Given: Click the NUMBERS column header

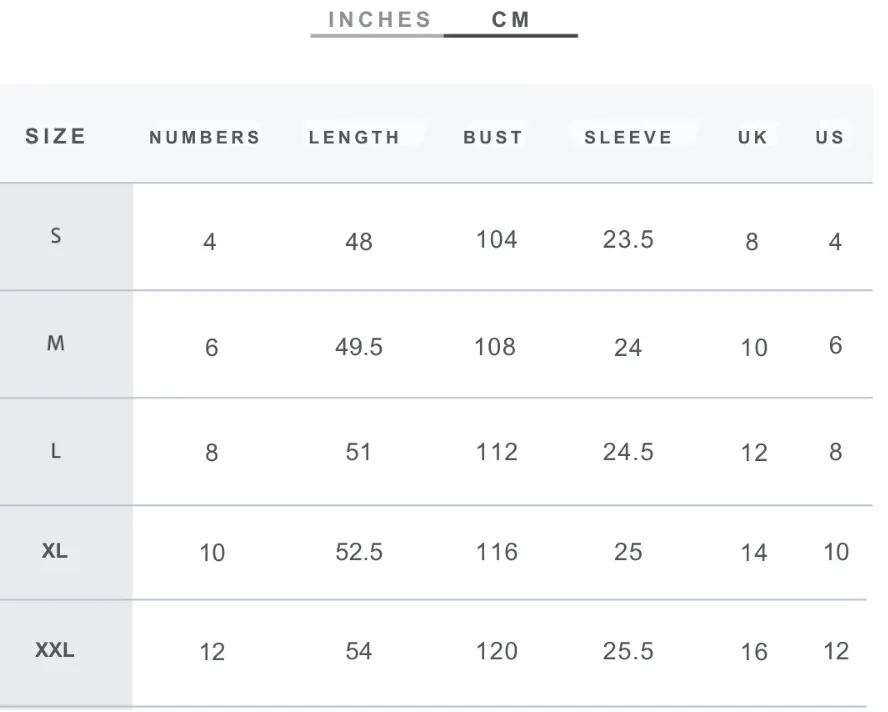Looking at the screenshot, I should point(205,138).
